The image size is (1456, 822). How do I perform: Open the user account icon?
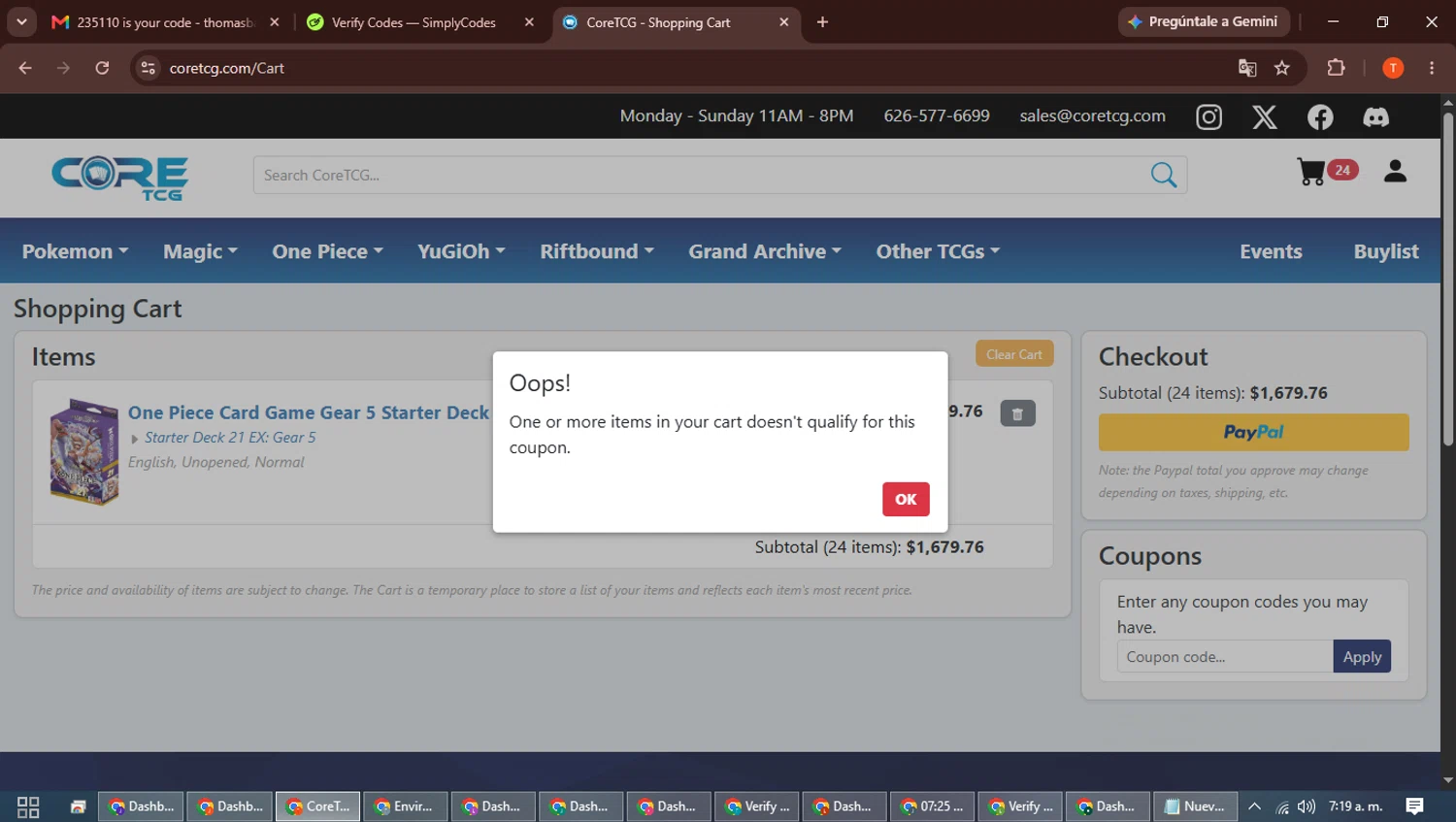point(1395,172)
